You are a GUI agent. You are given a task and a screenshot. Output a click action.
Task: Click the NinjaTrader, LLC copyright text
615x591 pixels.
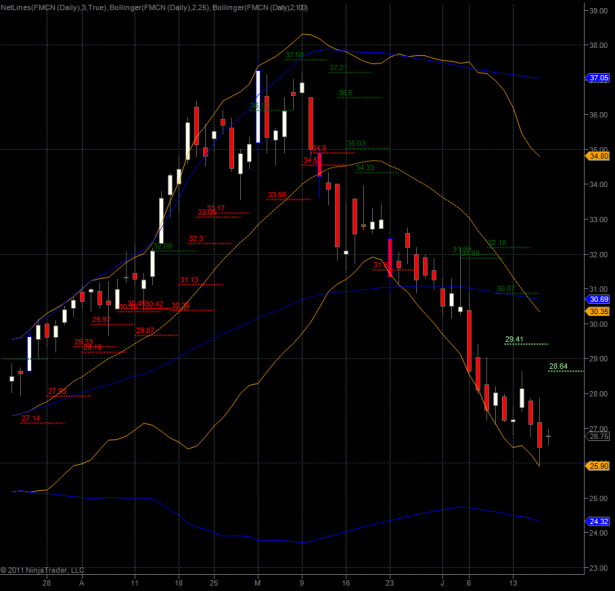[x=44, y=572]
